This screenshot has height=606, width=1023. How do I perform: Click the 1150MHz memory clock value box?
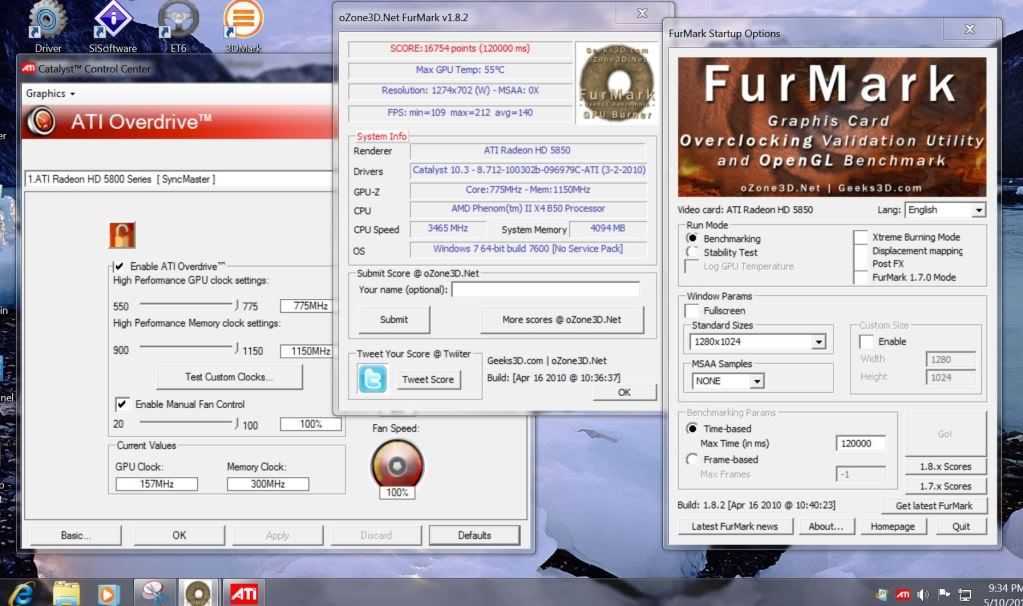309,351
